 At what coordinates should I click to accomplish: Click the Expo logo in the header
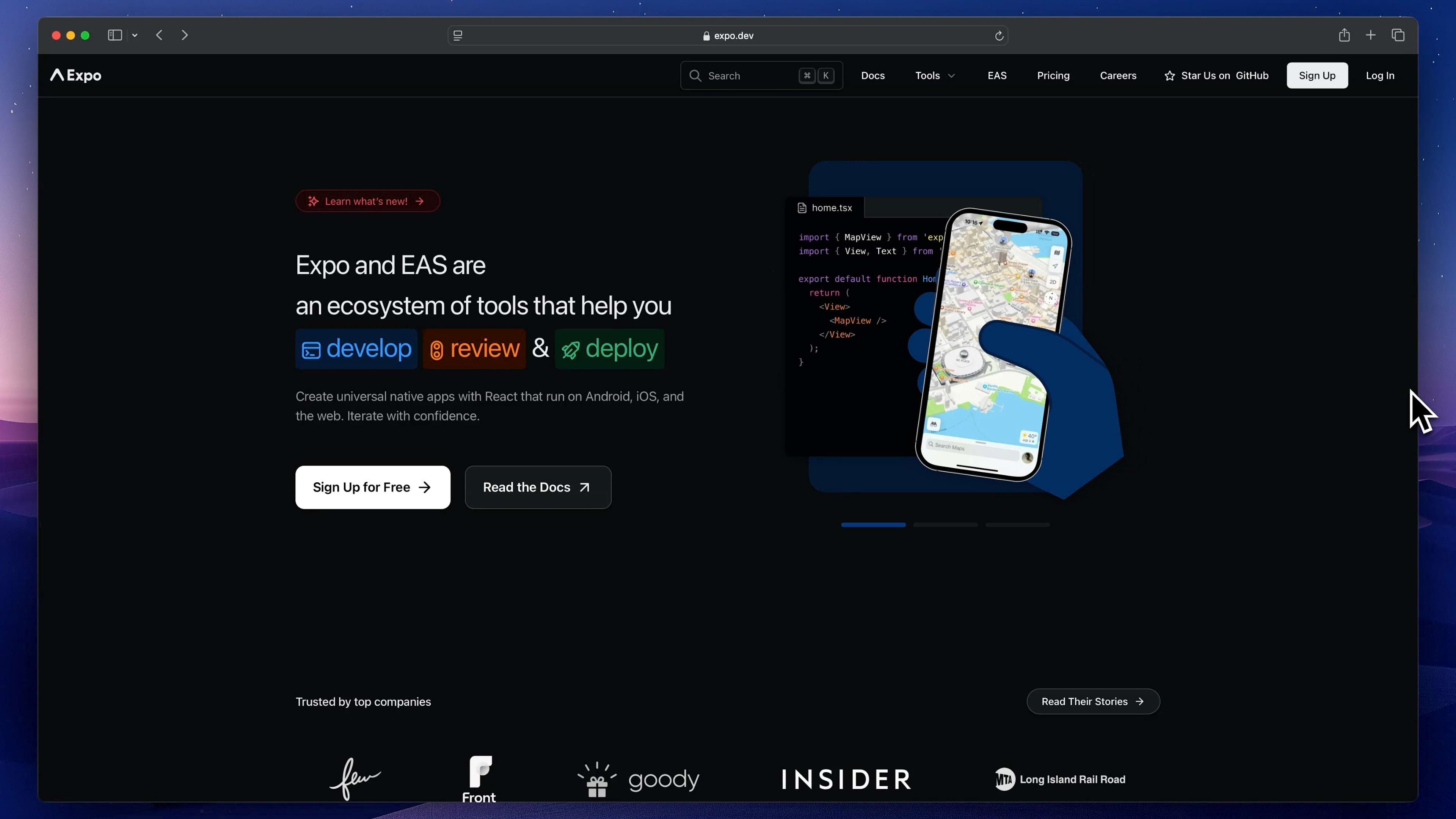[76, 75]
